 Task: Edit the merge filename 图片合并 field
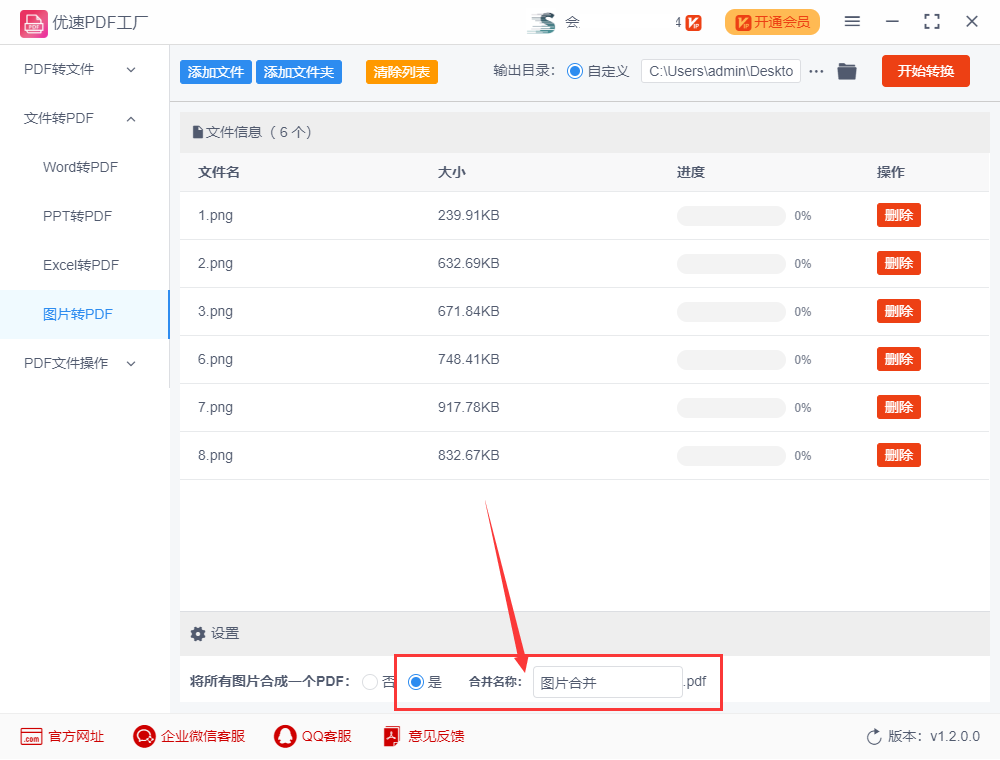[607, 682]
